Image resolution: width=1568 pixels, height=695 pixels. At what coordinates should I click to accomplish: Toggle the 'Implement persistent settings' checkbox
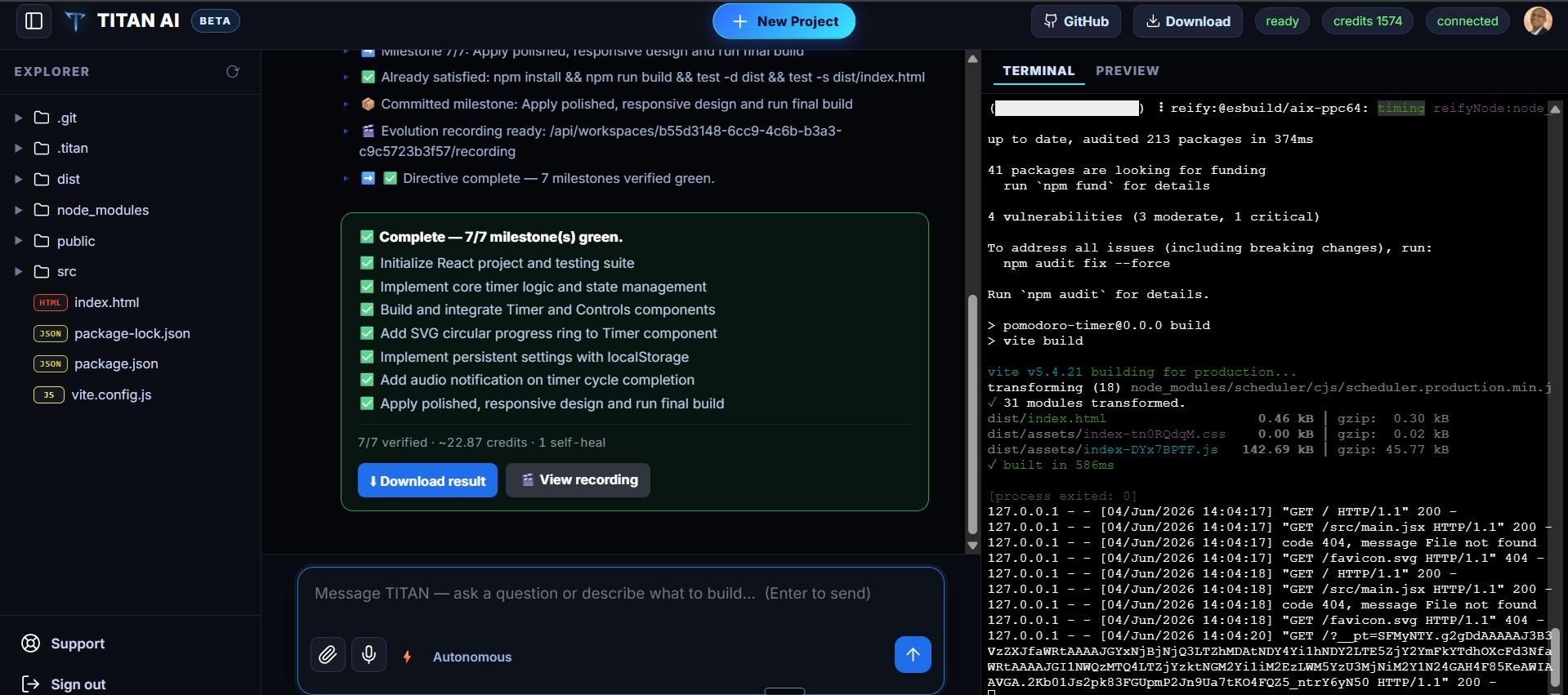click(367, 357)
